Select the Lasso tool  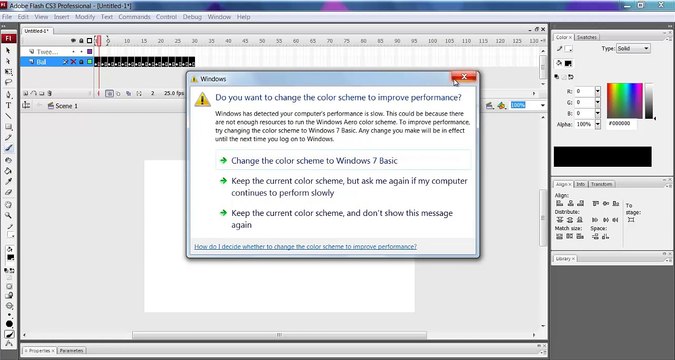click(x=9, y=82)
